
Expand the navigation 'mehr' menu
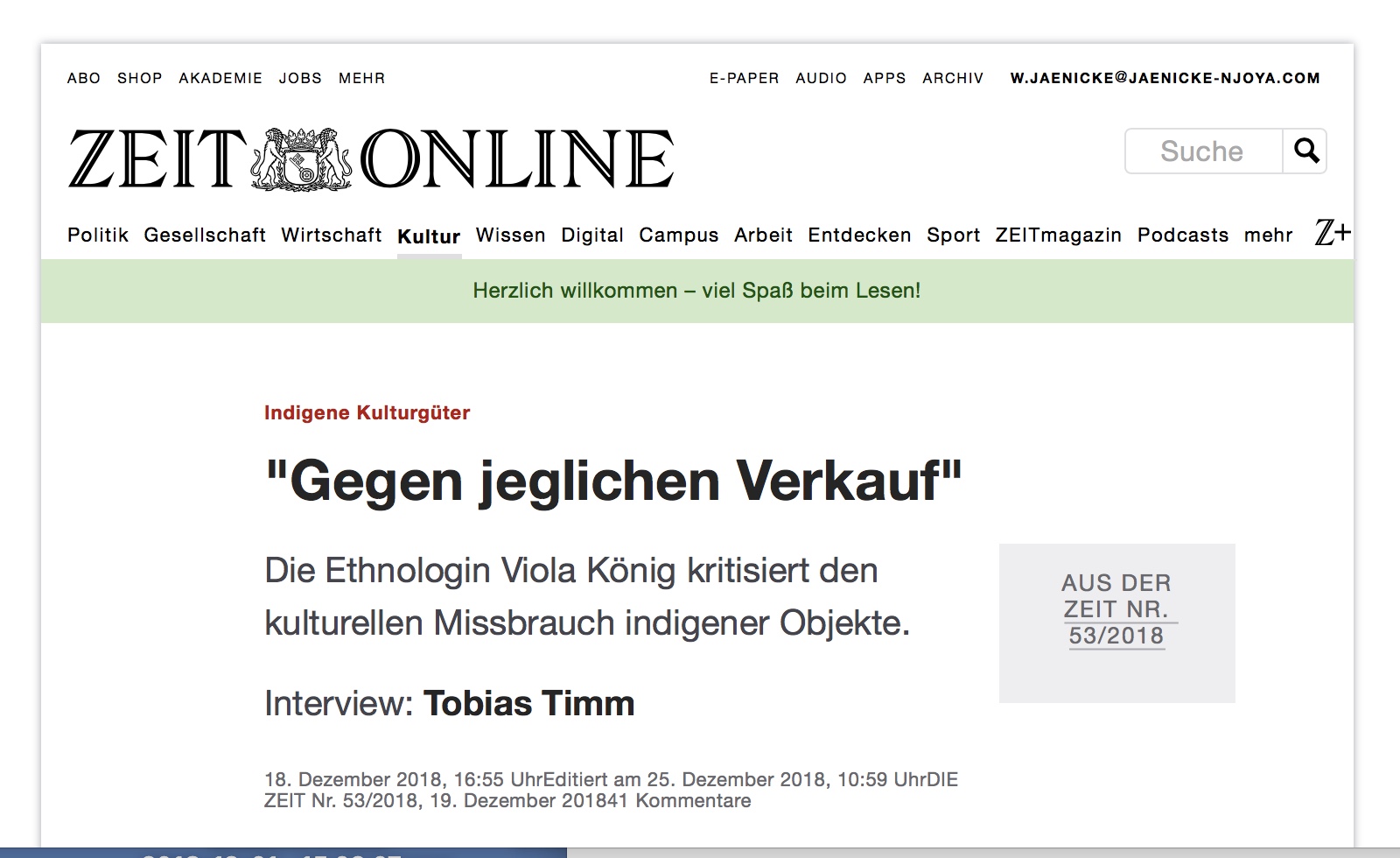(x=1269, y=235)
